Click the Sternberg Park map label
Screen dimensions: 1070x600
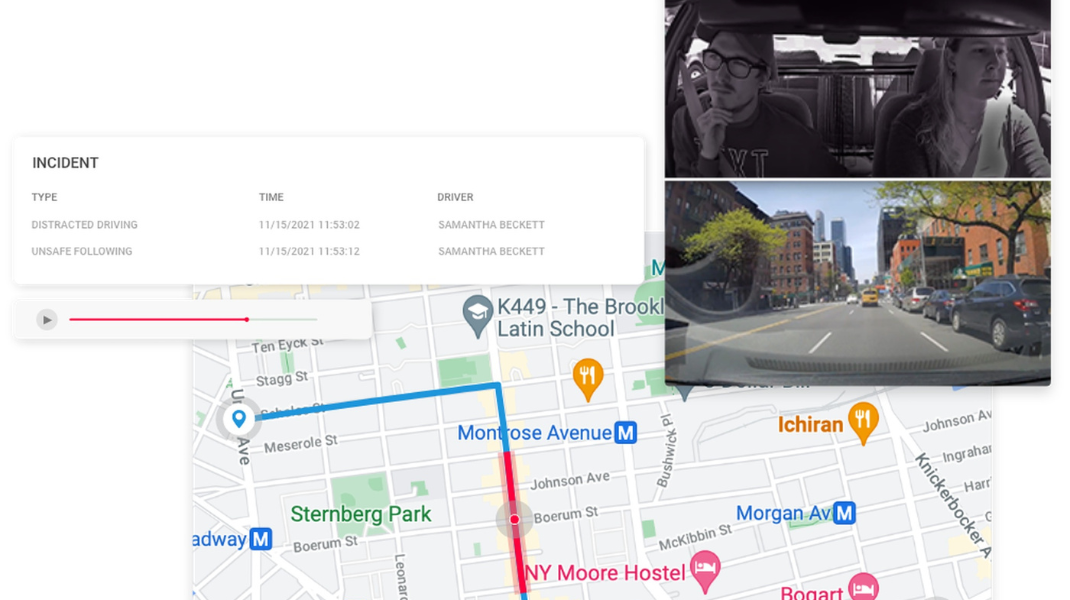click(361, 514)
